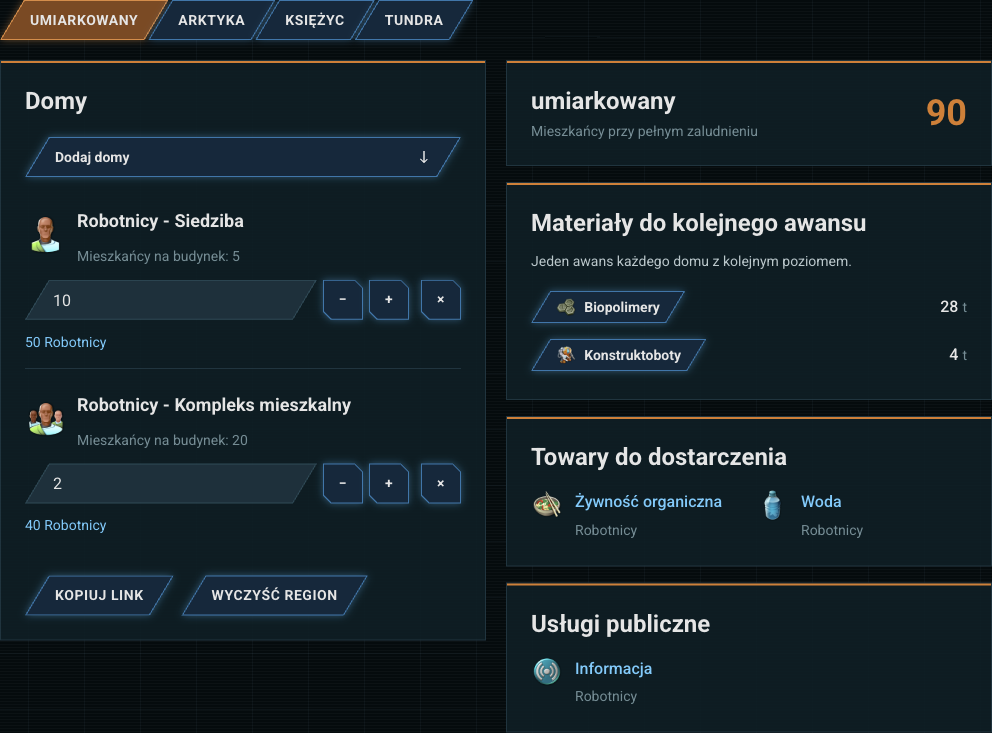Click the Kompleks mieszkalny workers group icon

(x=46, y=419)
